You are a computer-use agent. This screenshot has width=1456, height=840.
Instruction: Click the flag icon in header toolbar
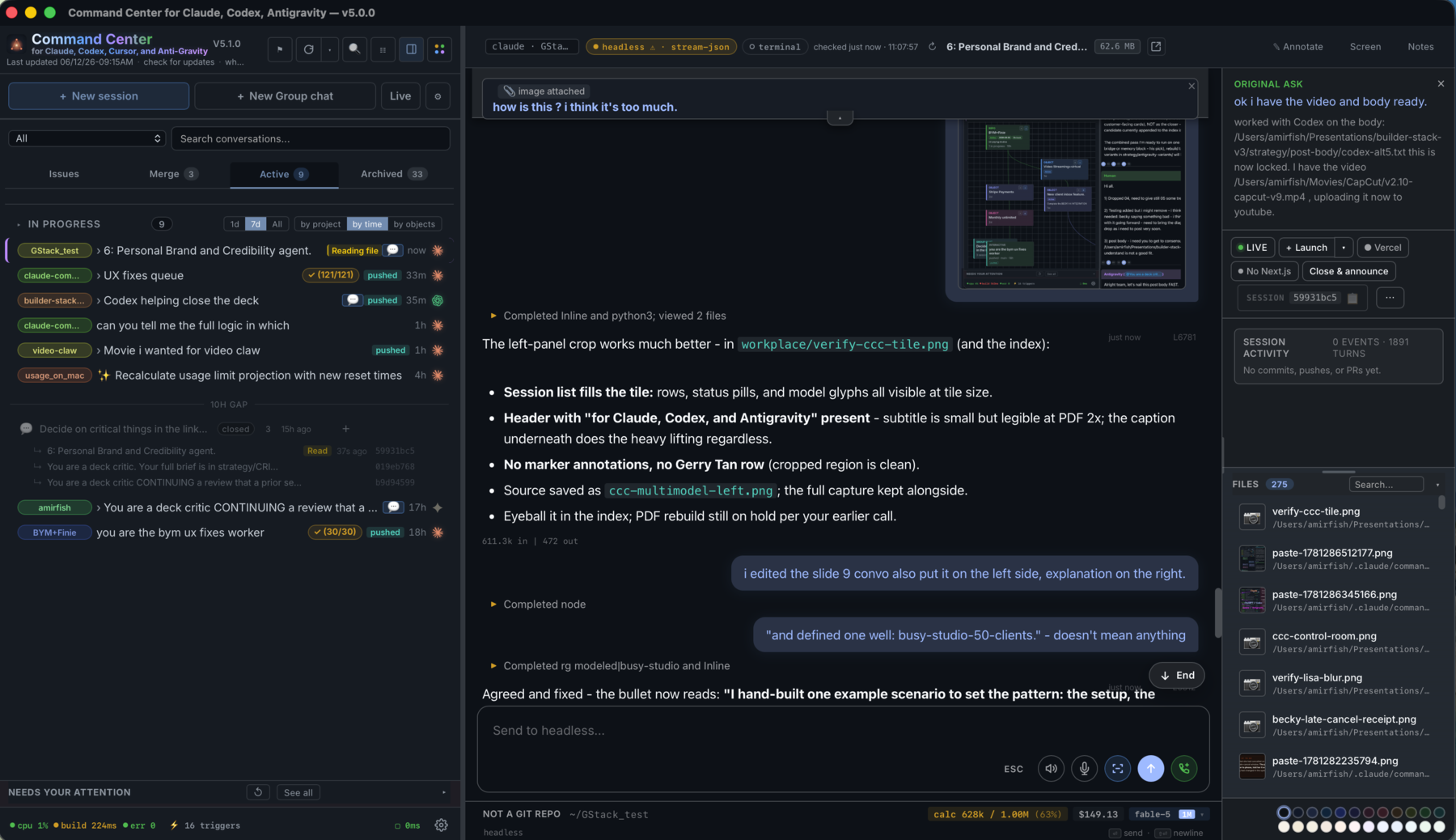coord(280,49)
